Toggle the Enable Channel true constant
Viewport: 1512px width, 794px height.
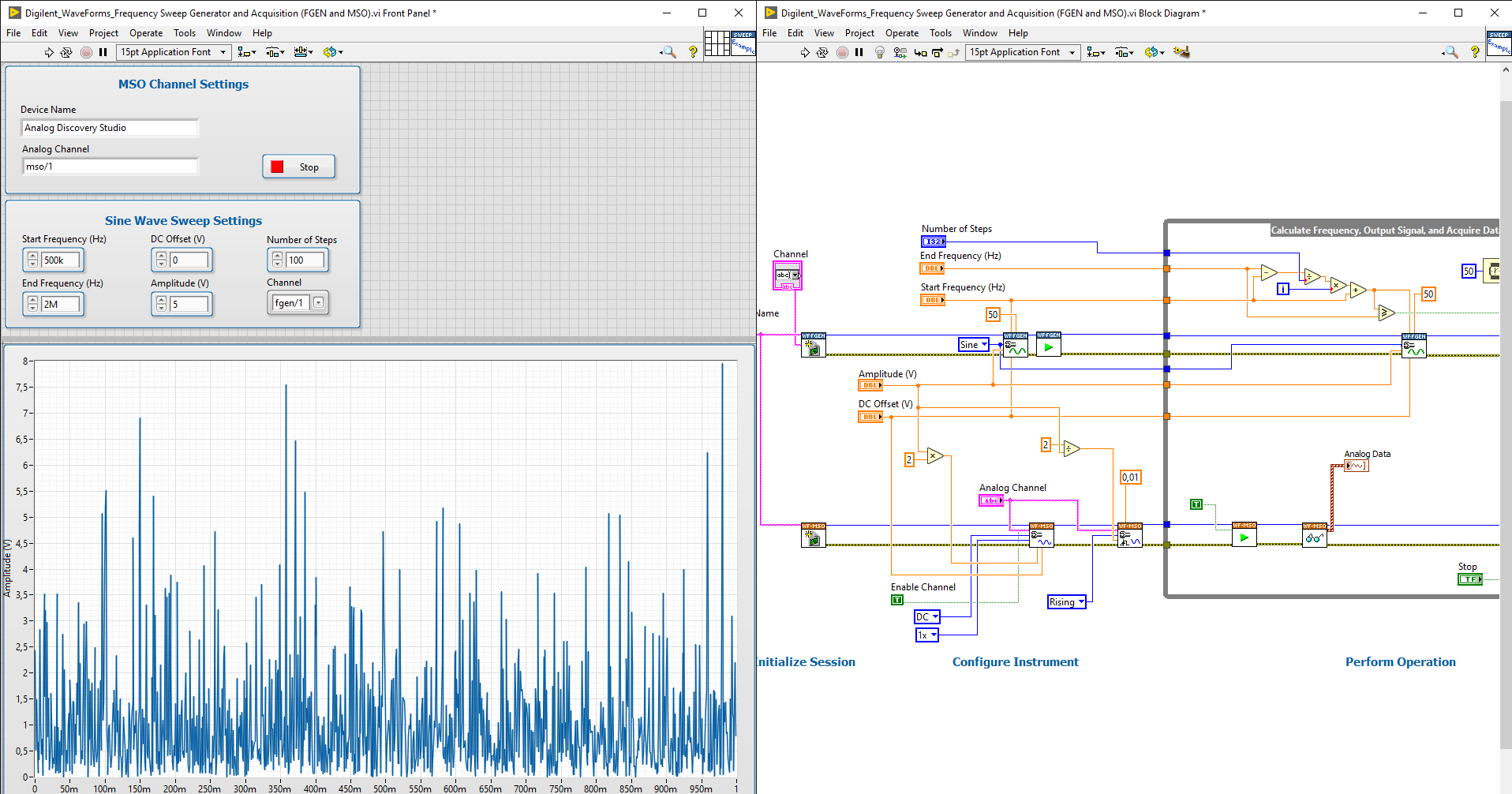point(896,599)
